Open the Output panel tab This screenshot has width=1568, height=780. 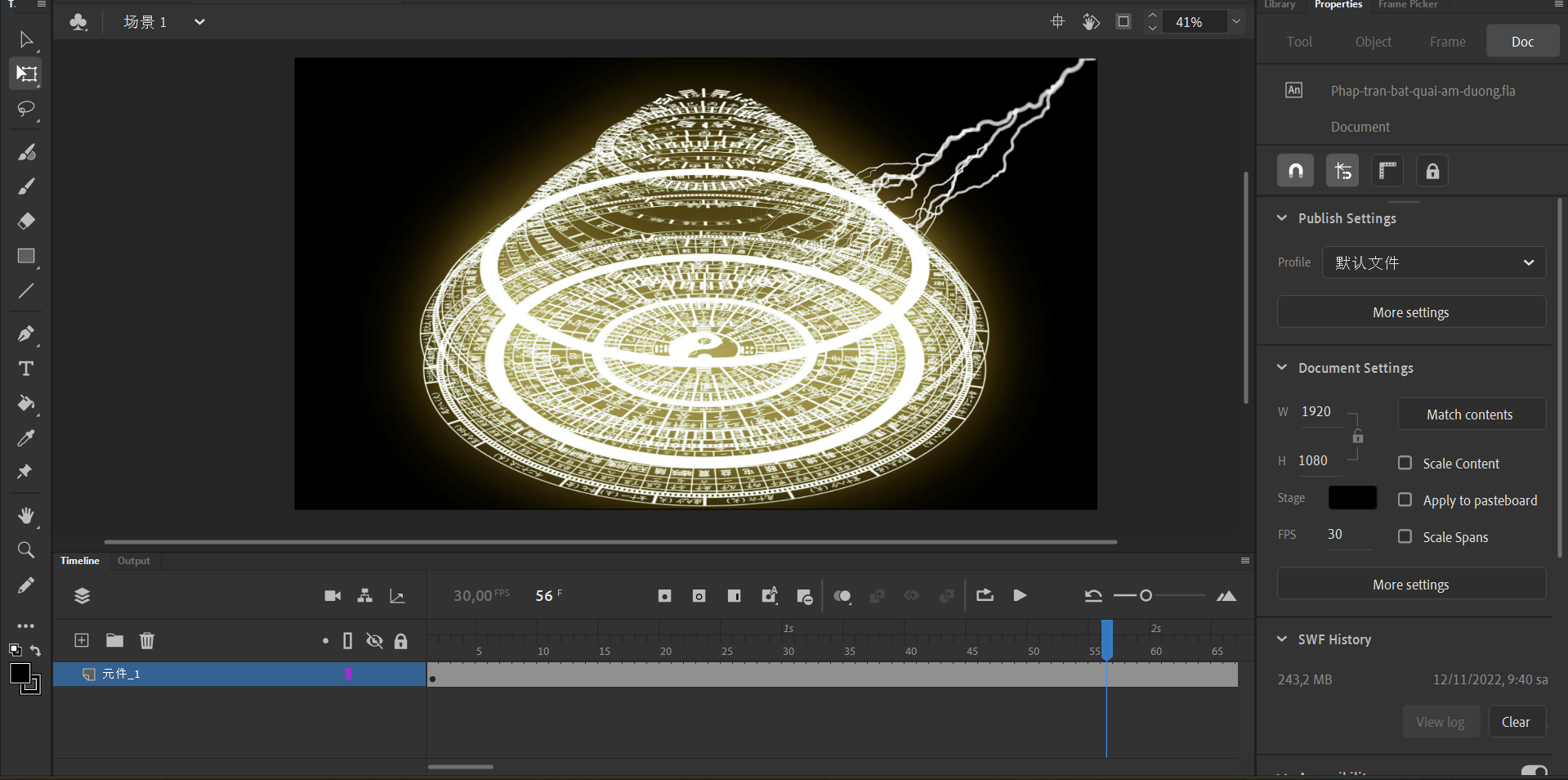133,561
